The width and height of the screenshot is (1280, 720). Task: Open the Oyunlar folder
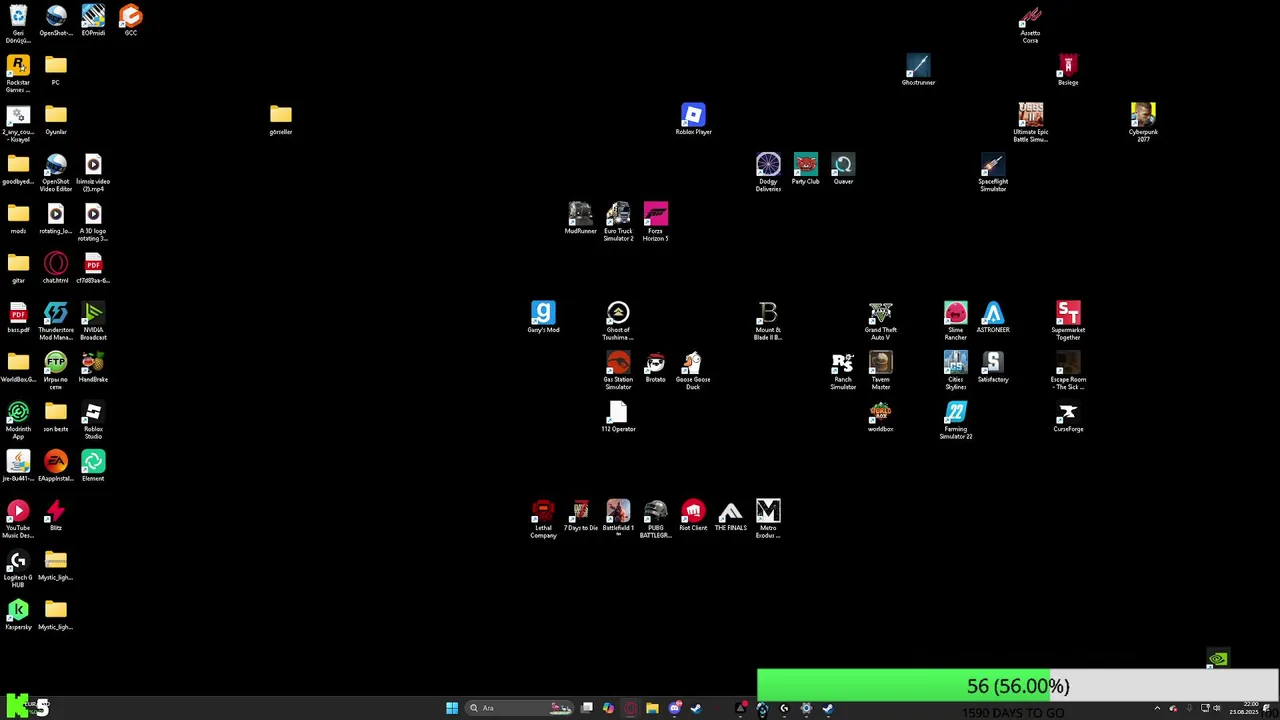point(56,119)
